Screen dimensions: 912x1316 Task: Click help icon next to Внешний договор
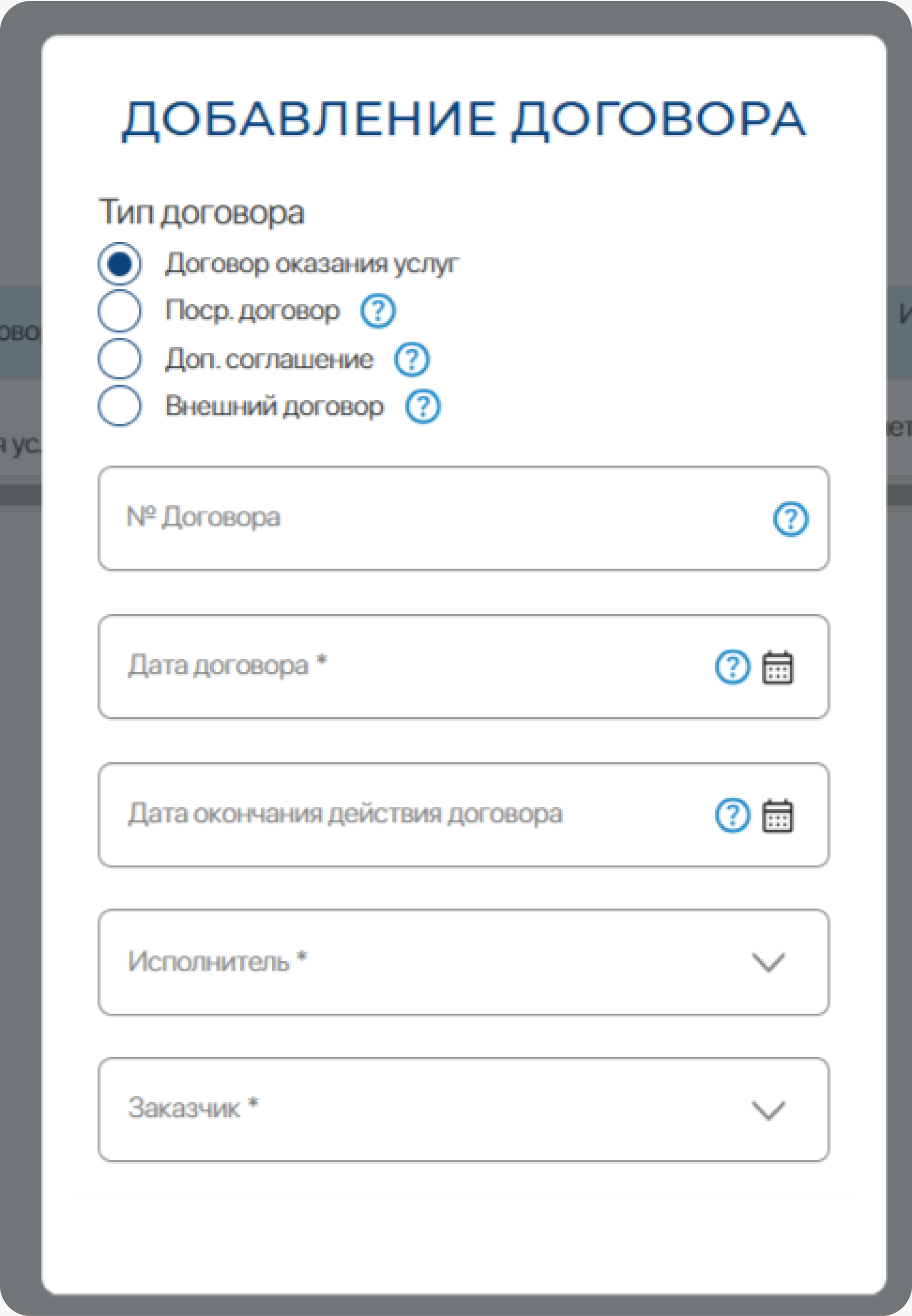click(423, 407)
